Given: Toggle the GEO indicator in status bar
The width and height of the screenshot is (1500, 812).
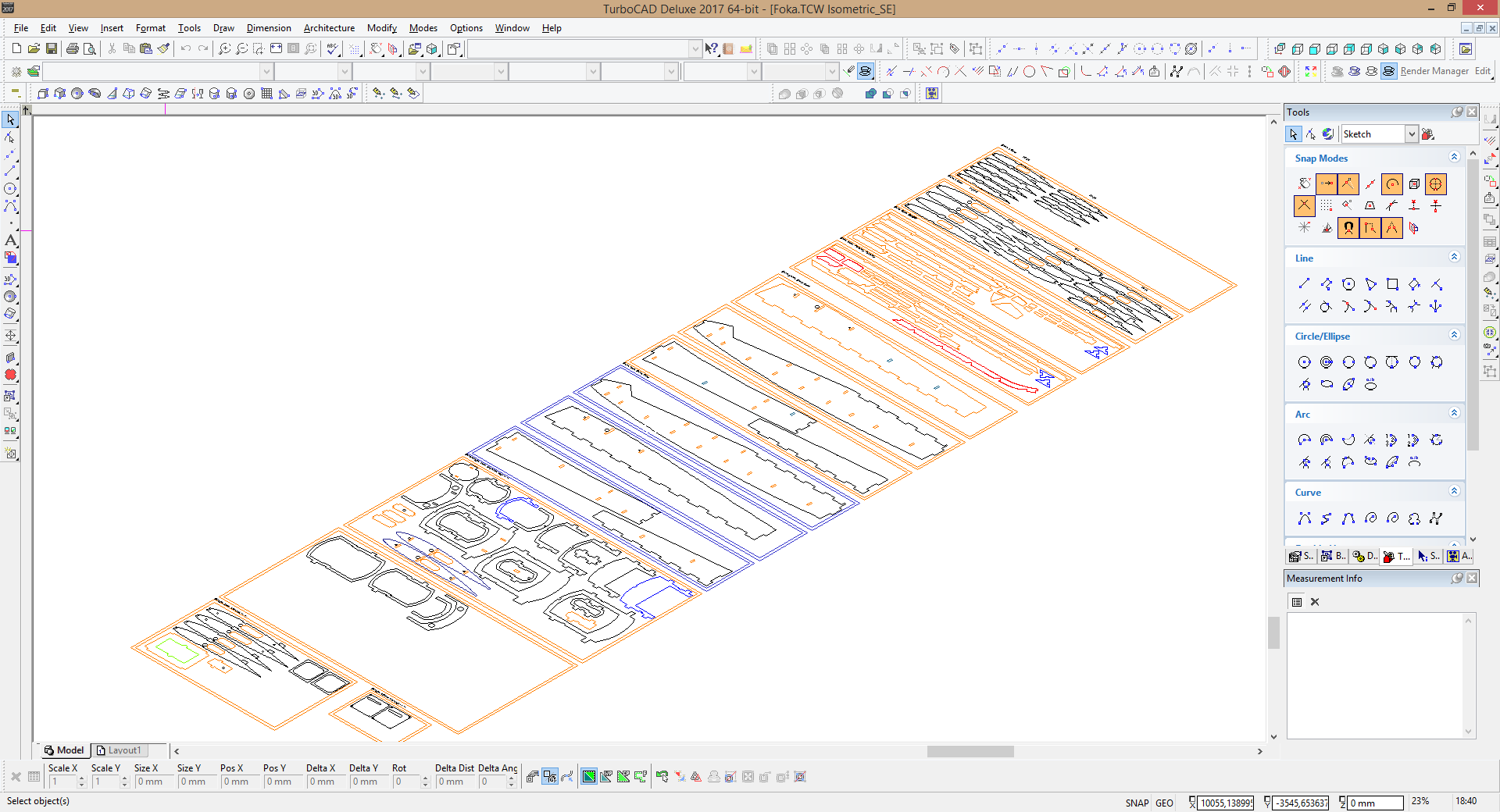Looking at the screenshot, I should click(x=1164, y=803).
